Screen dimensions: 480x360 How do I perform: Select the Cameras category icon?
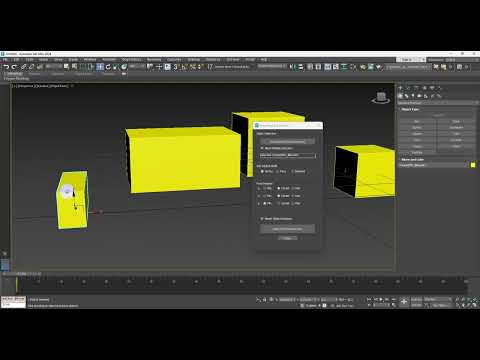click(x=419, y=96)
